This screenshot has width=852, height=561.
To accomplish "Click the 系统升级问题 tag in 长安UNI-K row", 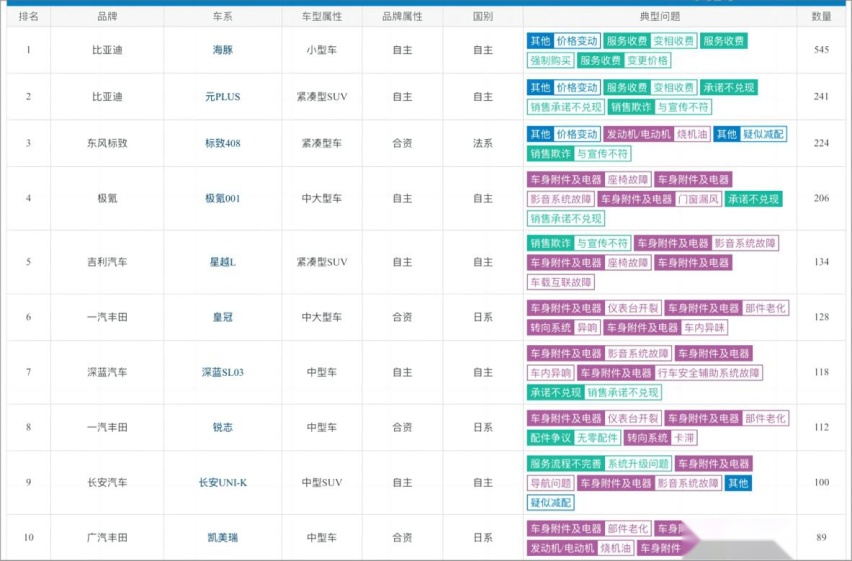I will 638,464.
